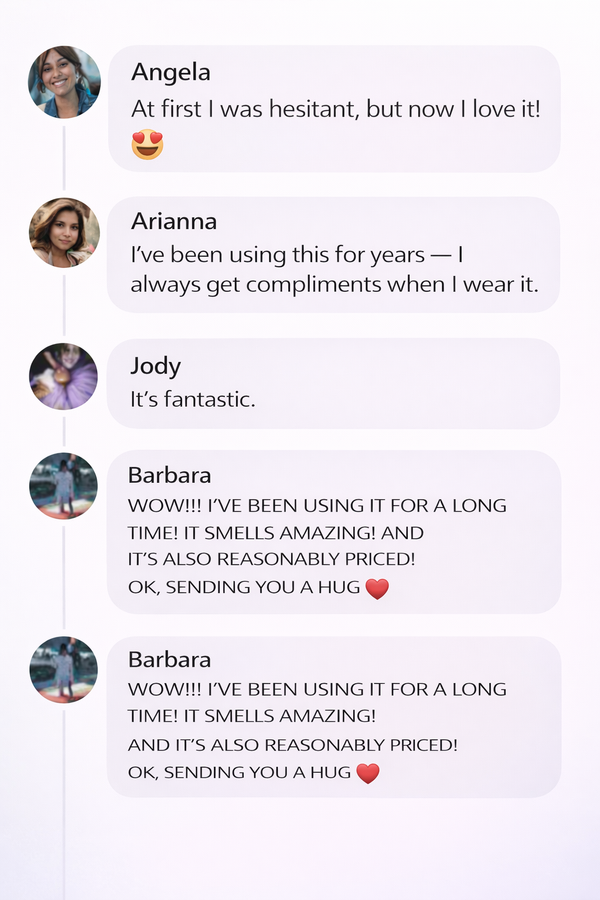Click the red heart in last Barbara comment
The image size is (600, 900).
pyautogui.click(x=368, y=773)
